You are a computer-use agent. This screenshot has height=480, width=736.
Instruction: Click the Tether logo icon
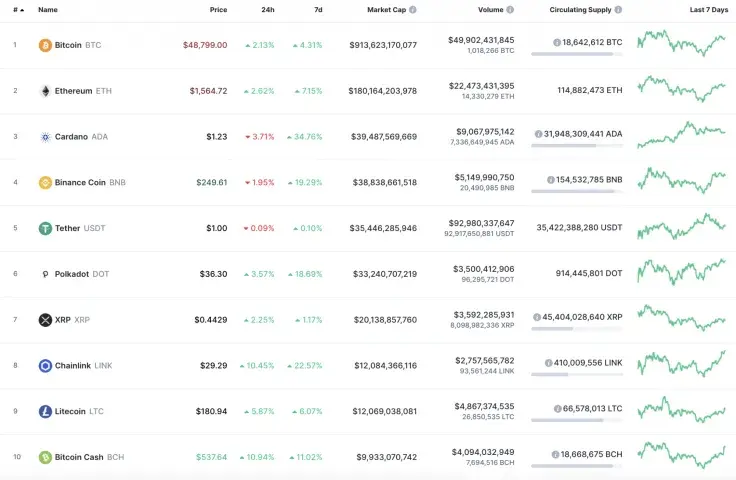click(x=45, y=228)
